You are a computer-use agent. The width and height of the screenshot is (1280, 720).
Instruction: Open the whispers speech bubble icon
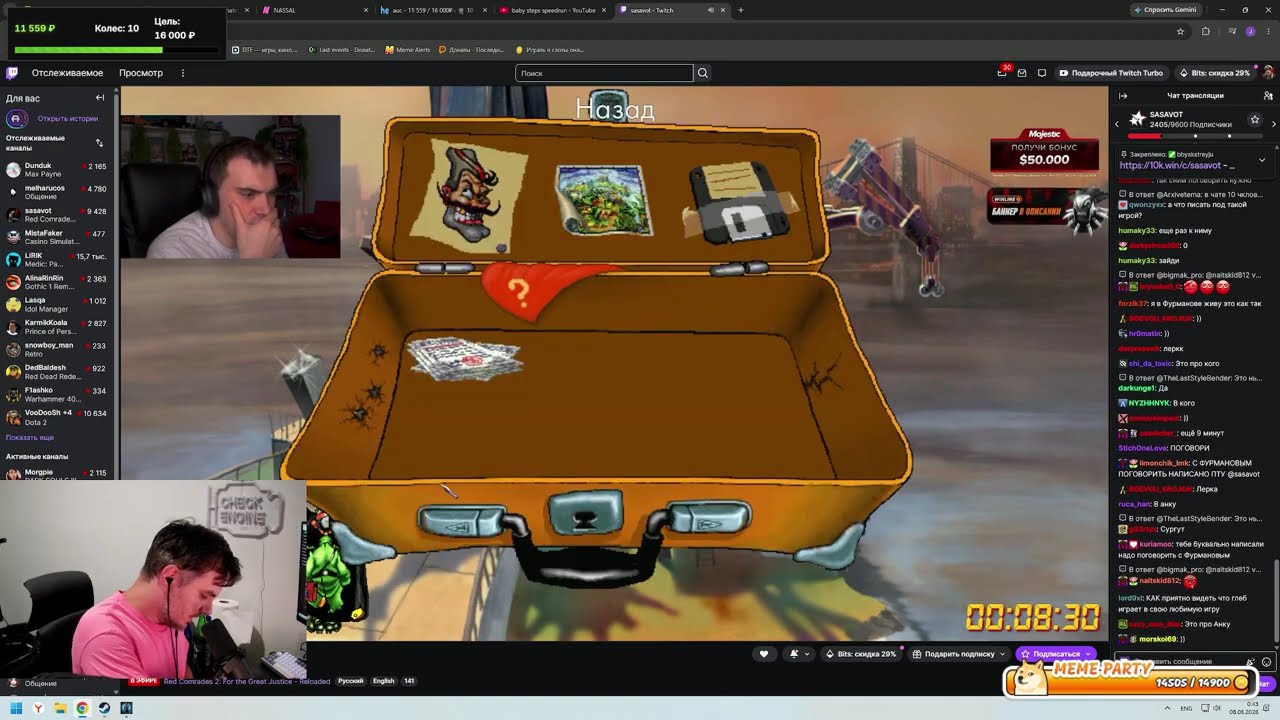coord(1042,73)
